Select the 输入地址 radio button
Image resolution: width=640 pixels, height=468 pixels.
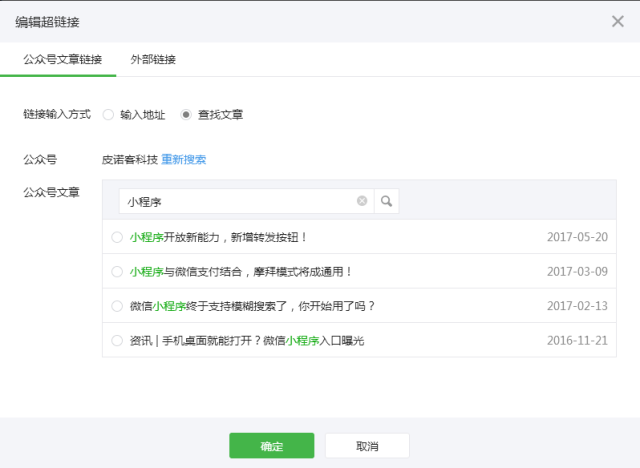point(109,115)
